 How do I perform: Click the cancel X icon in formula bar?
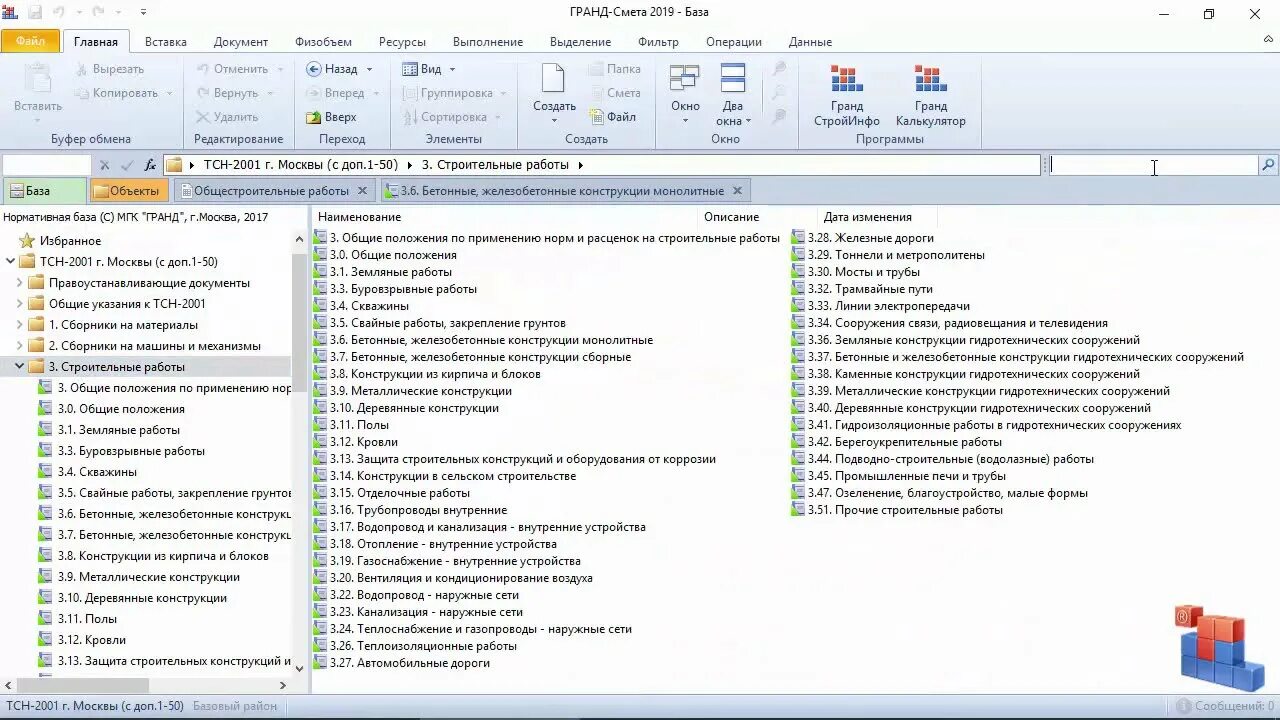click(x=104, y=165)
